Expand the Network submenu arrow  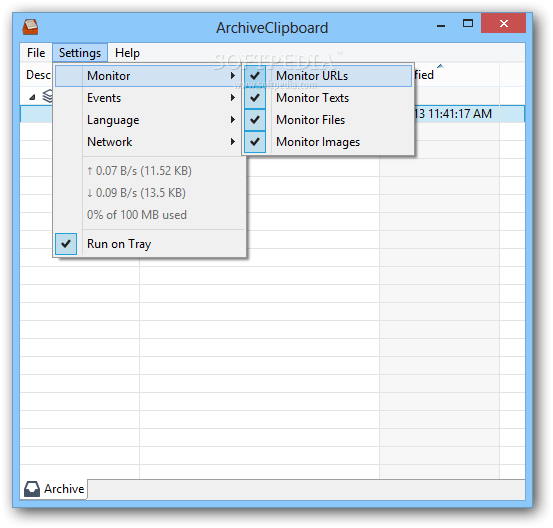(232, 142)
